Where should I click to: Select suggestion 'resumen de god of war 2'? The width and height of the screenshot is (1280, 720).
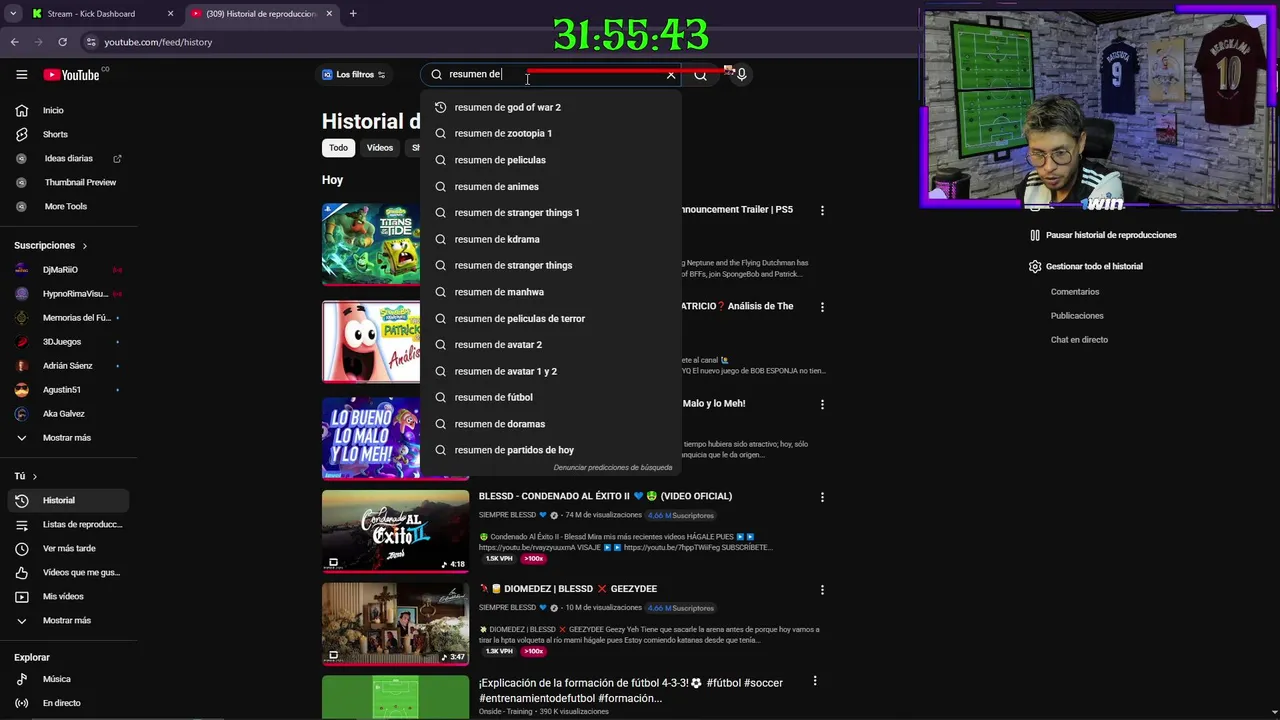[551, 107]
